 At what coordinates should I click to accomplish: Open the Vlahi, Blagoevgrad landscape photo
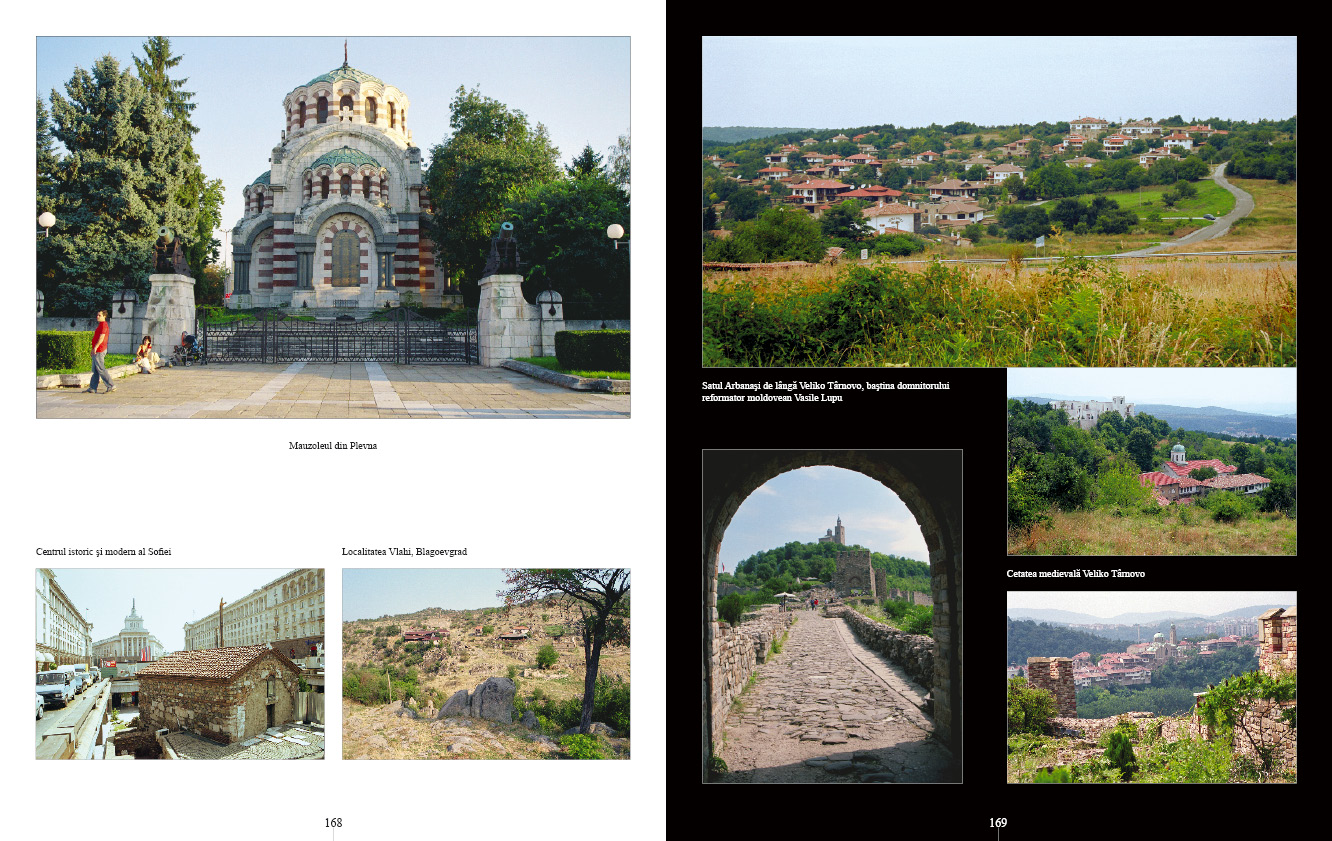pos(486,664)
